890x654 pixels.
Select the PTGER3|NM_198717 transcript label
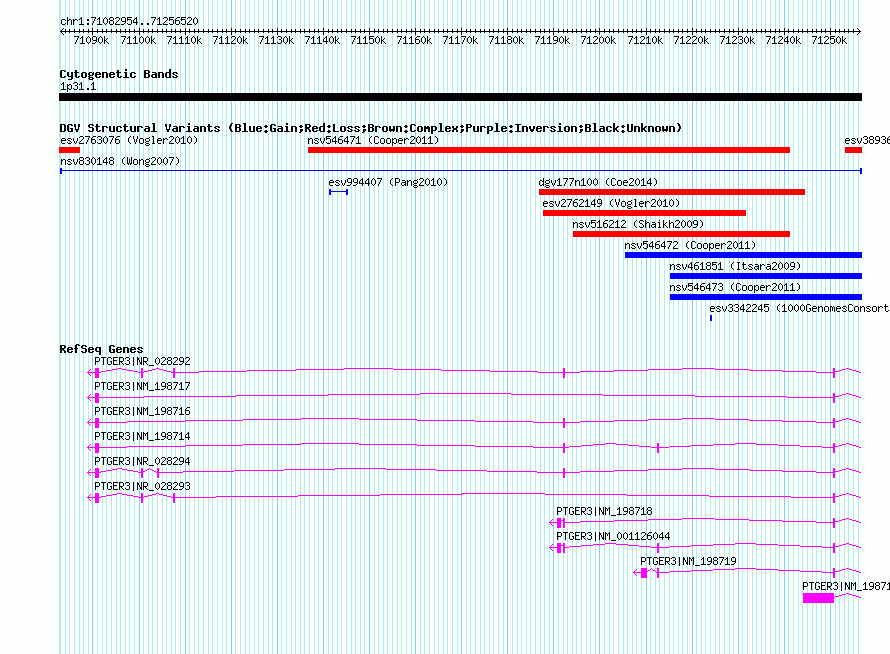pyautogui.click(x=142, y=386)
